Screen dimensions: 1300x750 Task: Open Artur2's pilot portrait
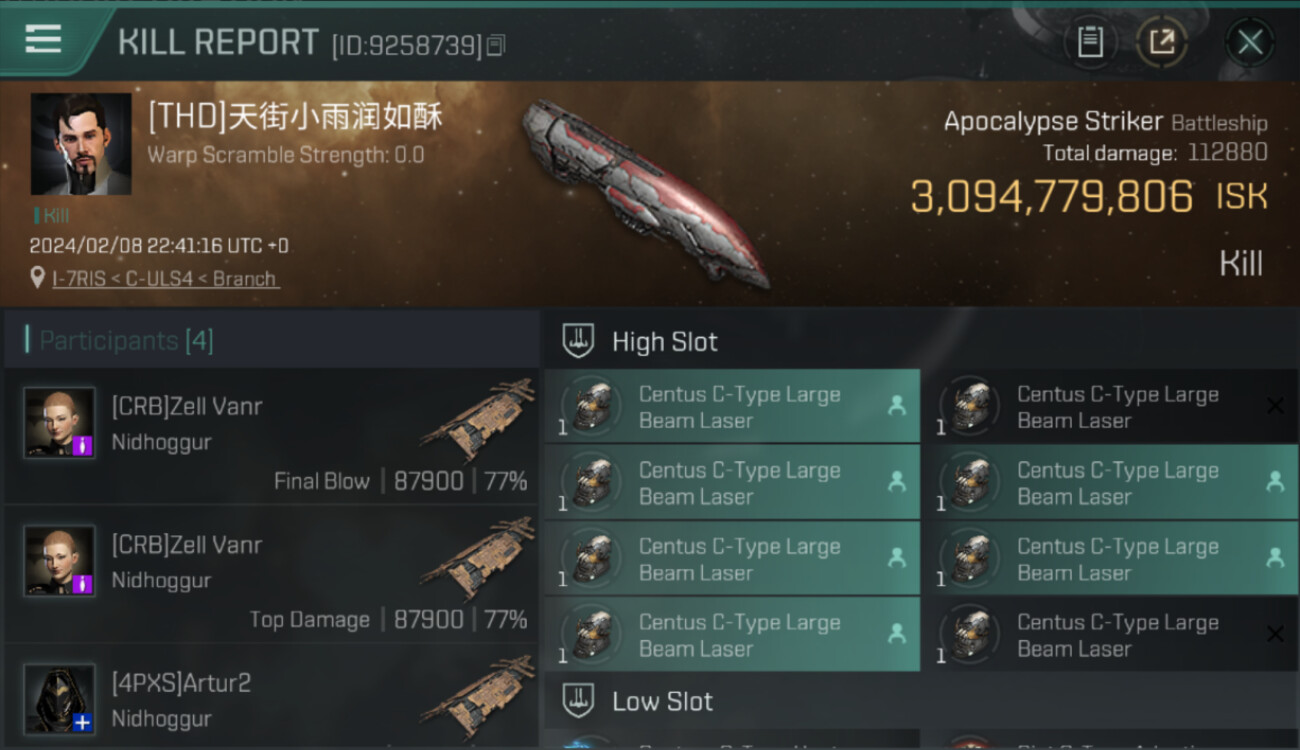pos(60,699)
